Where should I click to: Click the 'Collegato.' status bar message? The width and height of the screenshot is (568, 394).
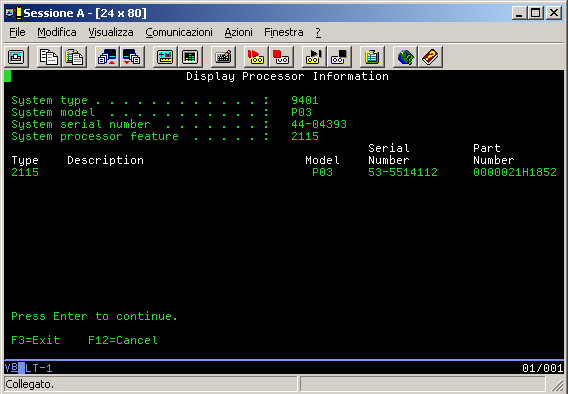point(30,384)
